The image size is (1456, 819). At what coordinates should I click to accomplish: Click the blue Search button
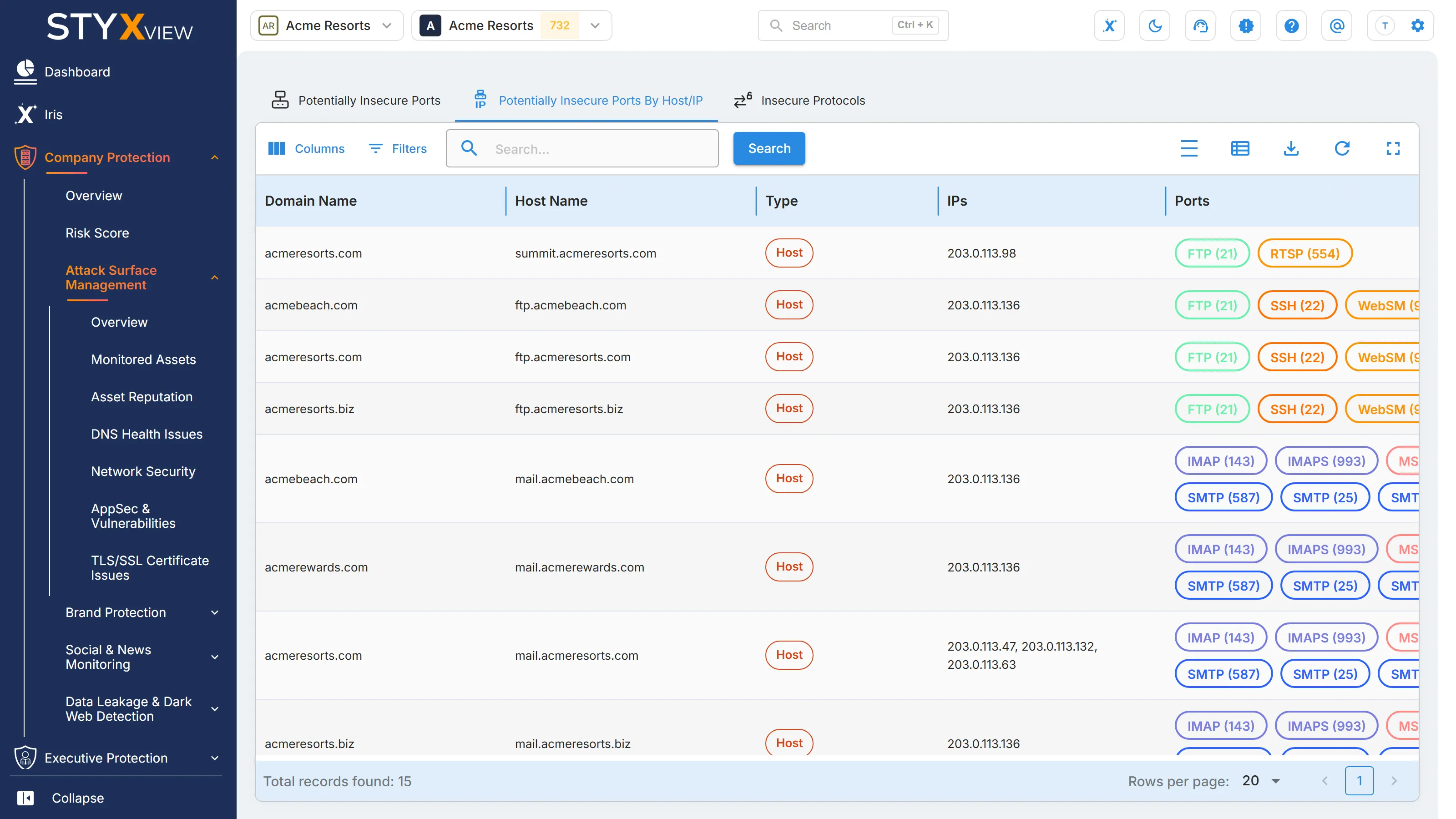coord(768,148)
